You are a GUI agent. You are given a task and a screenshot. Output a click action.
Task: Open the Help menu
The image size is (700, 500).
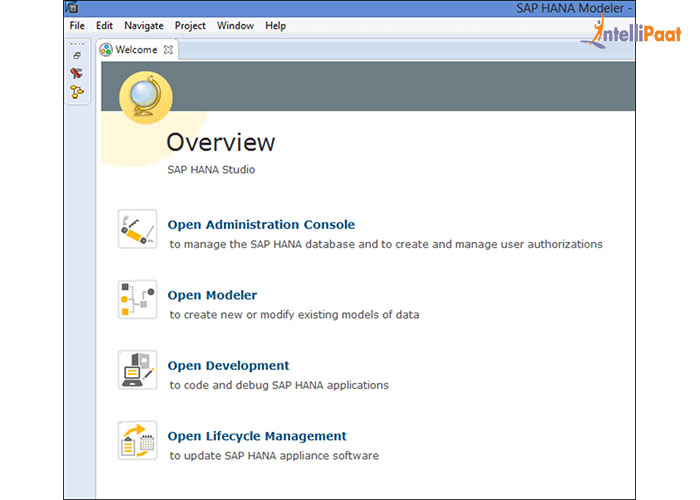click(275, 26)
